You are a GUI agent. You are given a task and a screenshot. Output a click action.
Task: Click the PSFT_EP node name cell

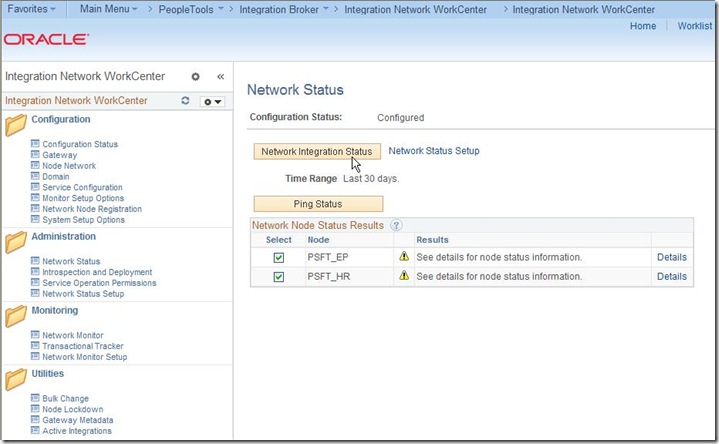point(328,257)
